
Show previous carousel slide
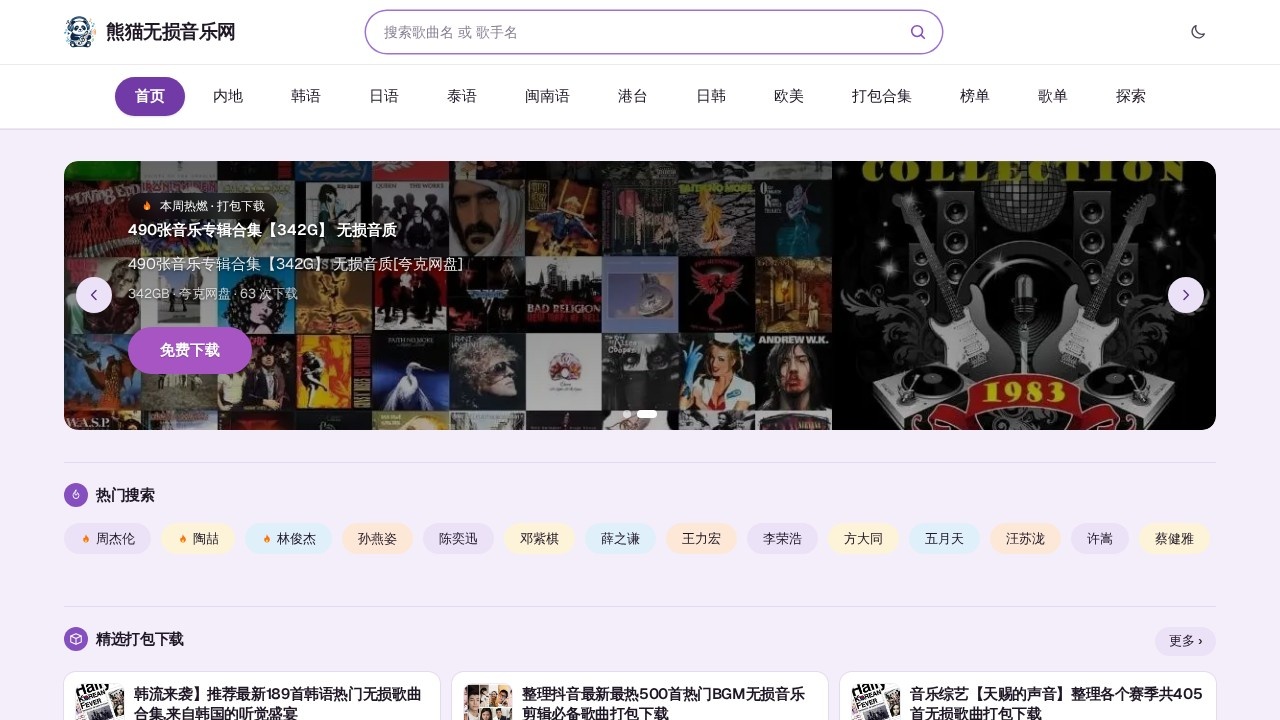tap(94, 295)
